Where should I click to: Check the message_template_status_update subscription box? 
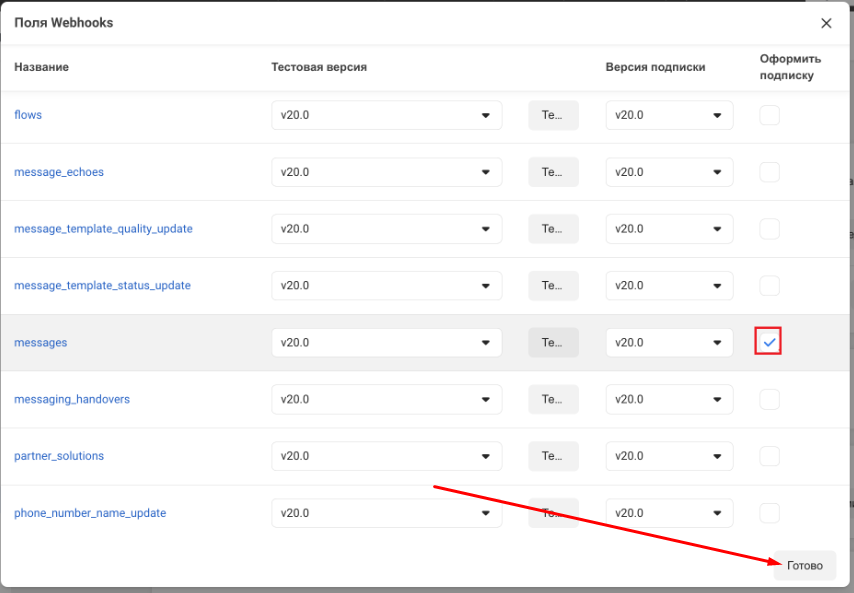pyautogui.click(x=769, y=286)
